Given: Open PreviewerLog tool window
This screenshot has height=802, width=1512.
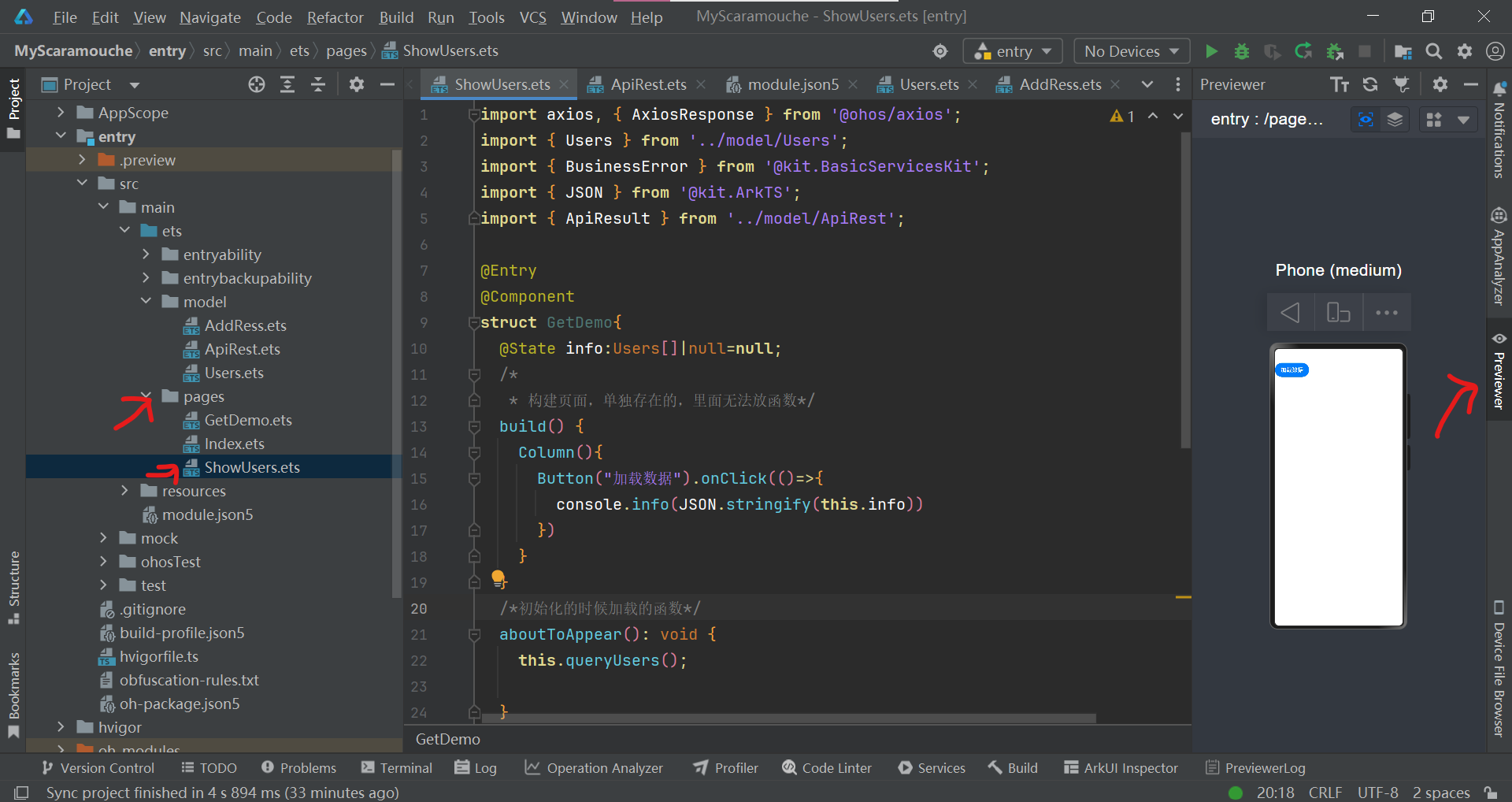Looking at the screenshot, I should coord(1256,768).
